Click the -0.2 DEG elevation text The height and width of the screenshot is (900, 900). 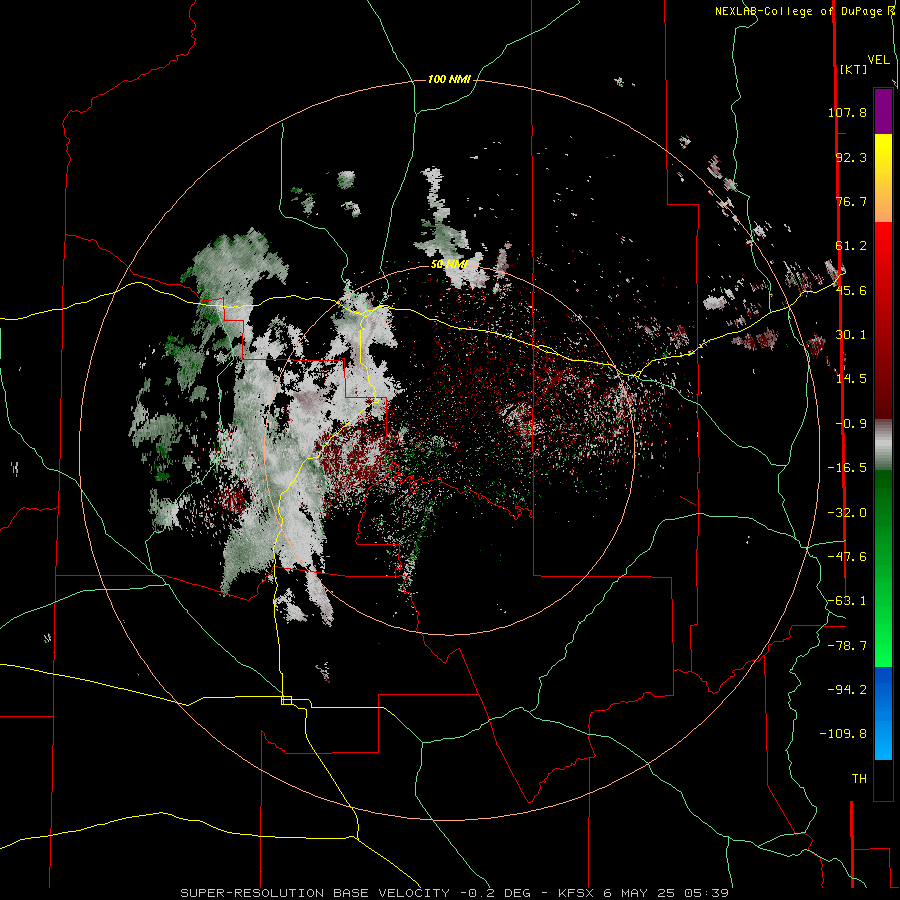(496, 893)
